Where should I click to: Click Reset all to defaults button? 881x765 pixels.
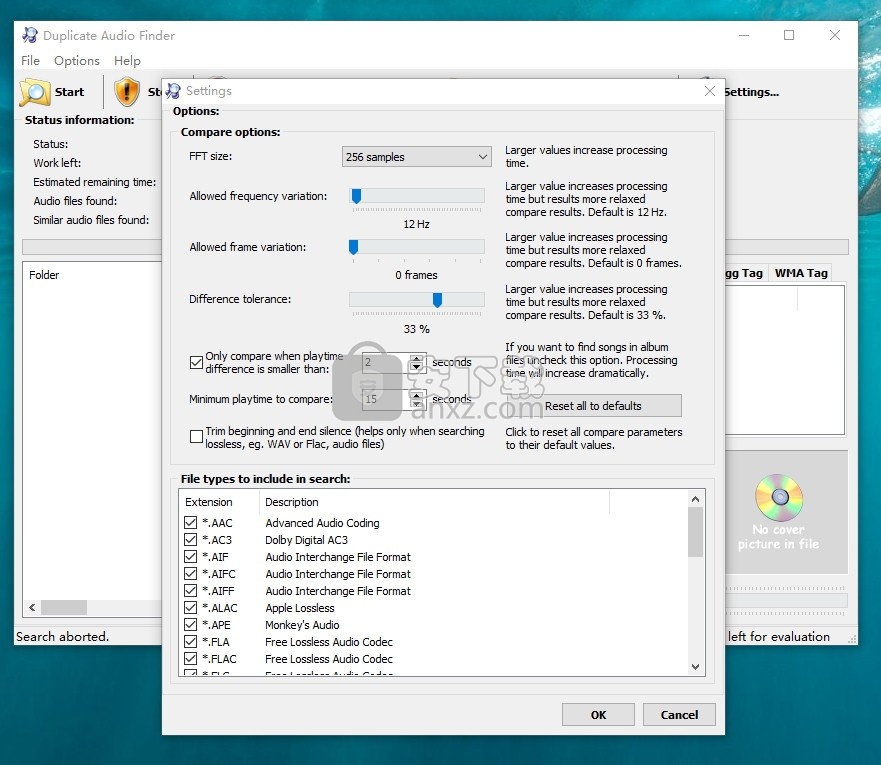point(593,406)
